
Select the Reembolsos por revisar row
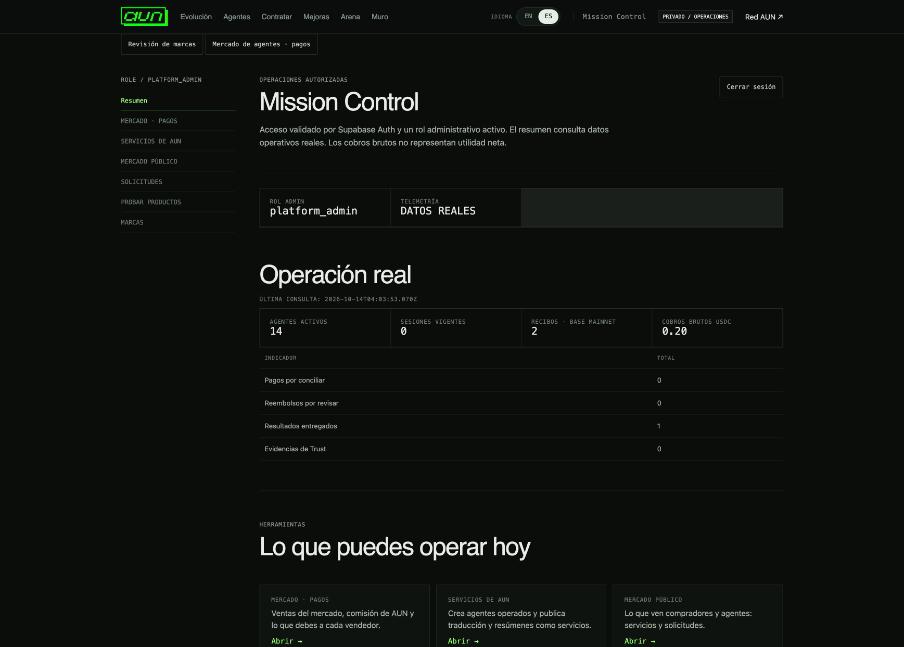(521, 403)
